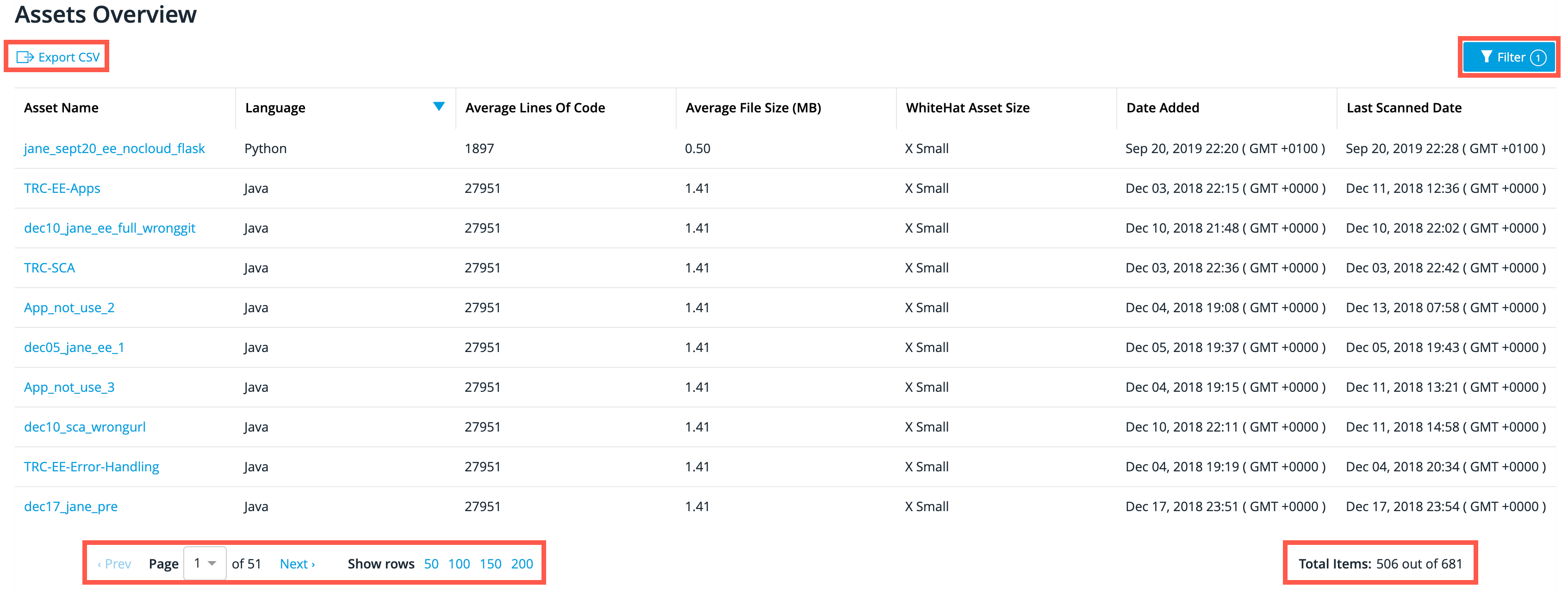Screen dimensions: 1568x593
Task: Sort by Asset Name column header
Action: (61, 108)
